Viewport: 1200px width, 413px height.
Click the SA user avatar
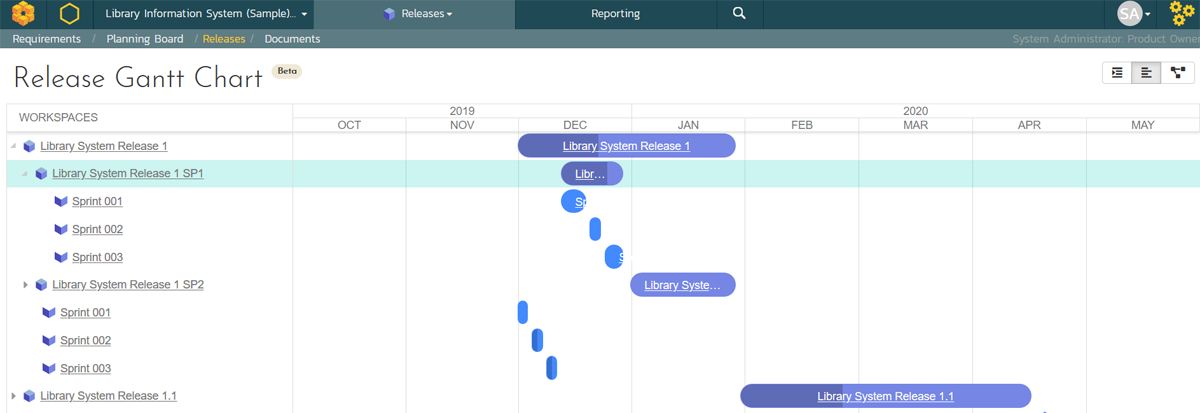coord(1130,14)
